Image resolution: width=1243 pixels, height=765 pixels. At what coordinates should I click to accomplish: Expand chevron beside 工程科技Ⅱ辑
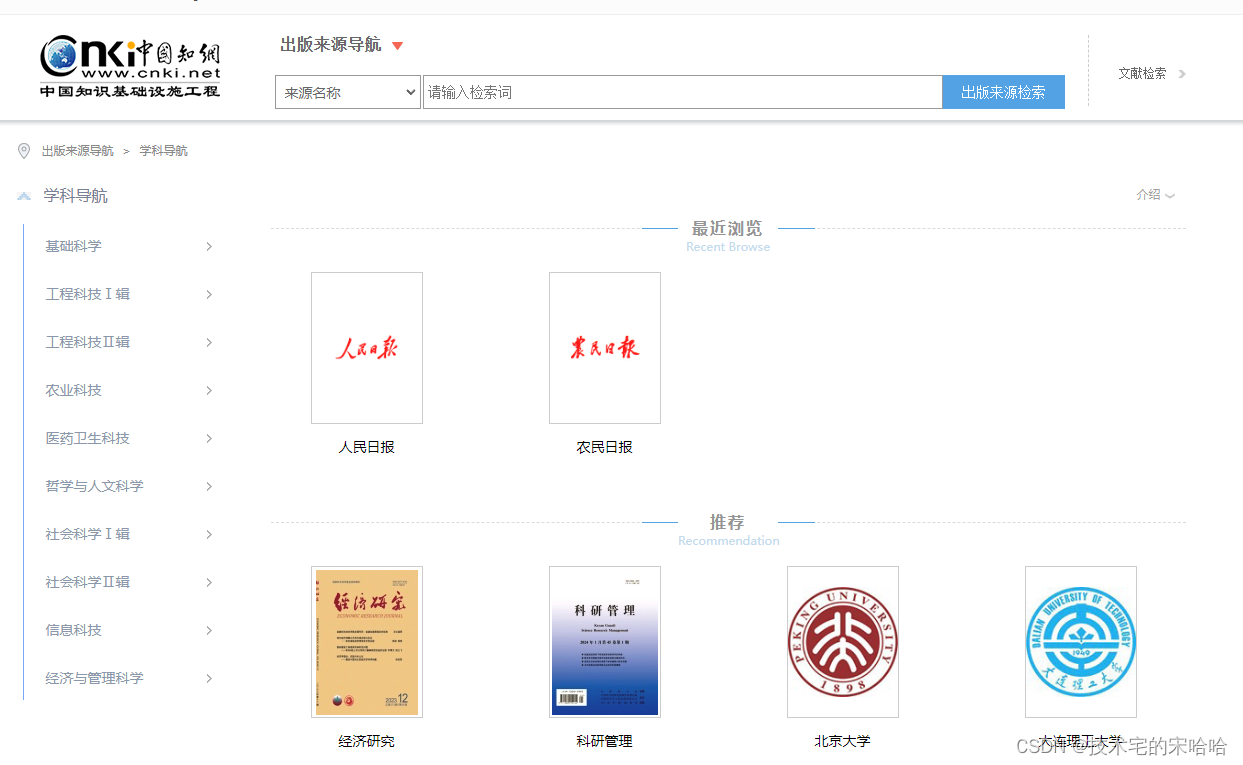pos(209,342)
